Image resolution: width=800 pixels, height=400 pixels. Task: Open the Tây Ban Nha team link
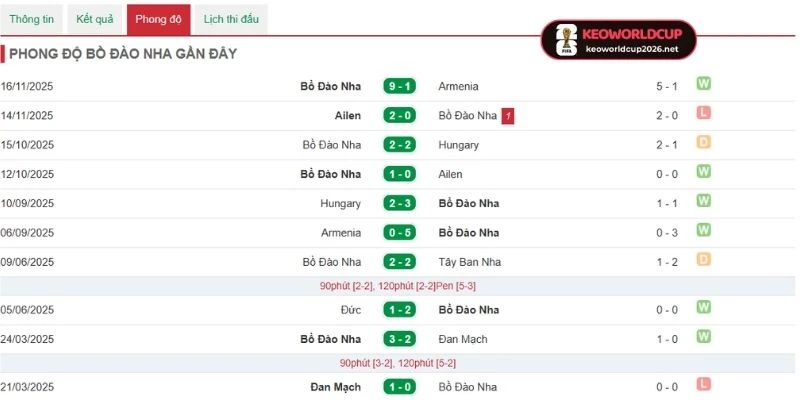(469, 262)
